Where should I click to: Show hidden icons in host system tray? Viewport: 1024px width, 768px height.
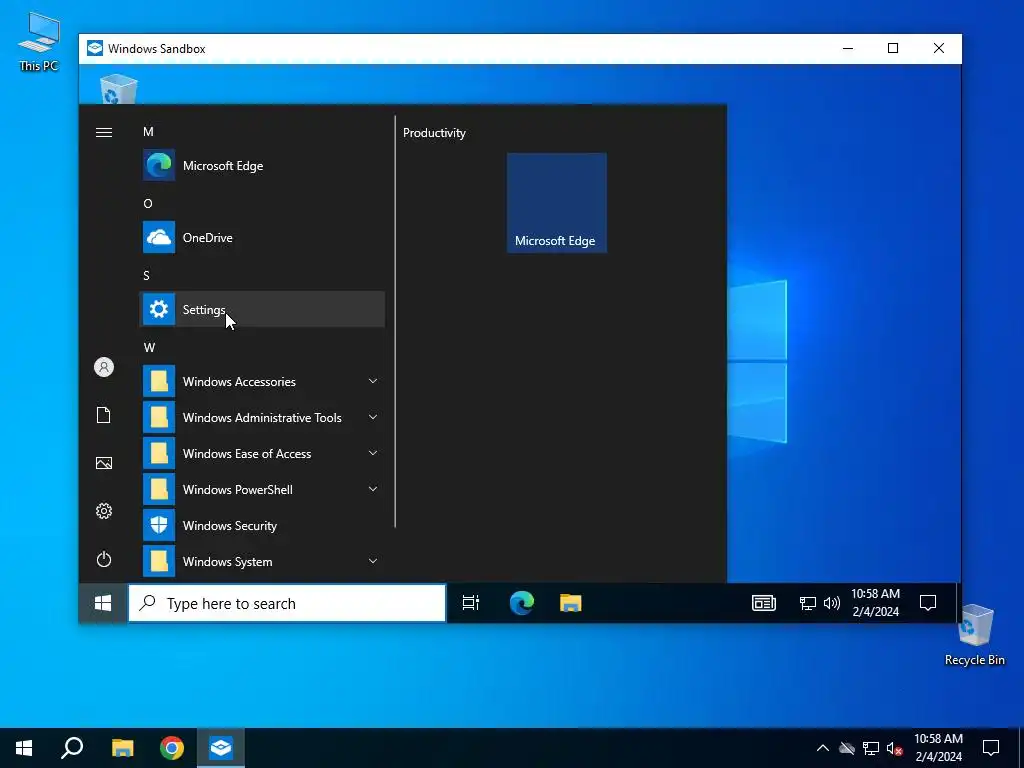point(823,748)
